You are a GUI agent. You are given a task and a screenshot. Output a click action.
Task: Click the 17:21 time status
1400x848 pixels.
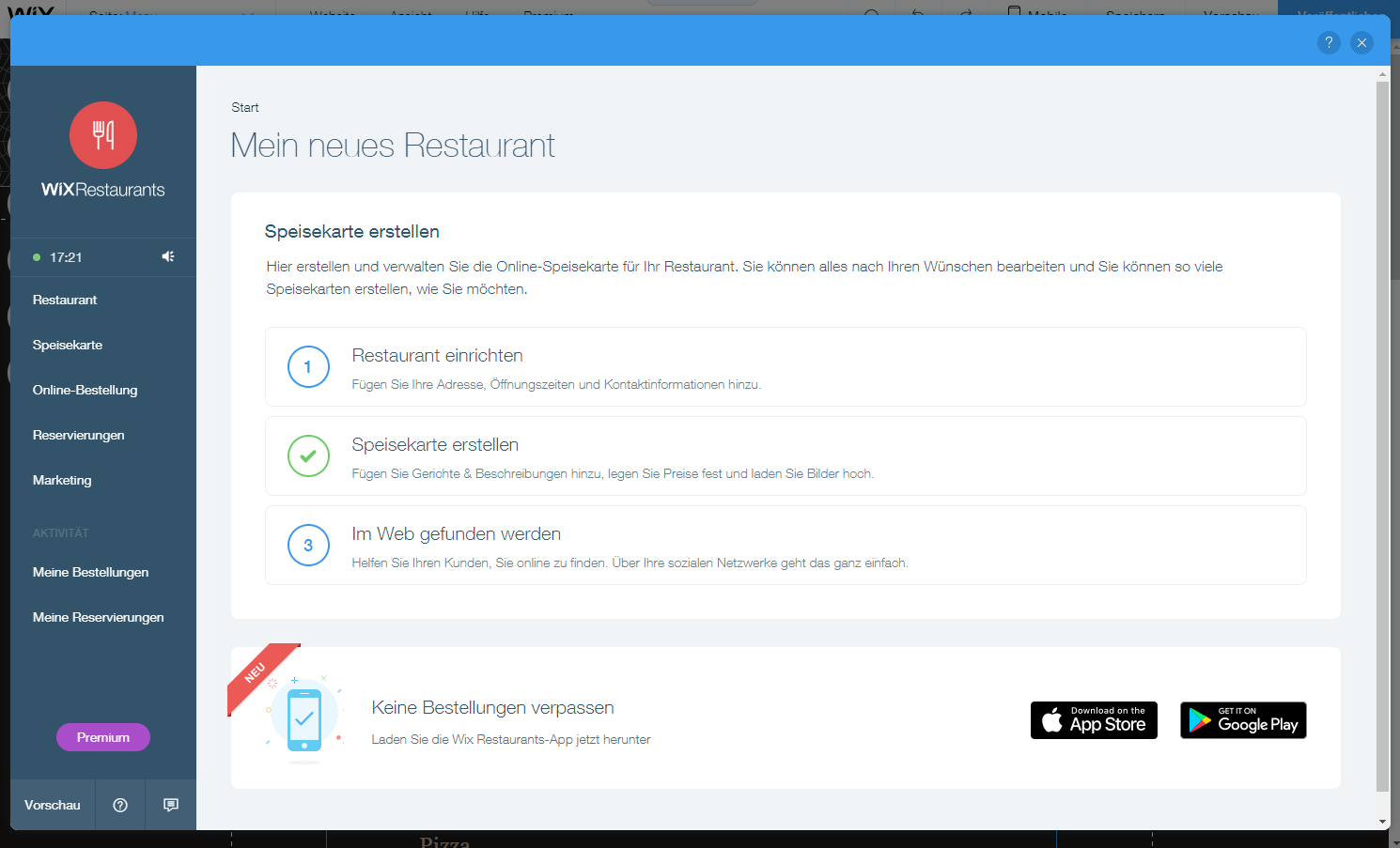(66, 257)
